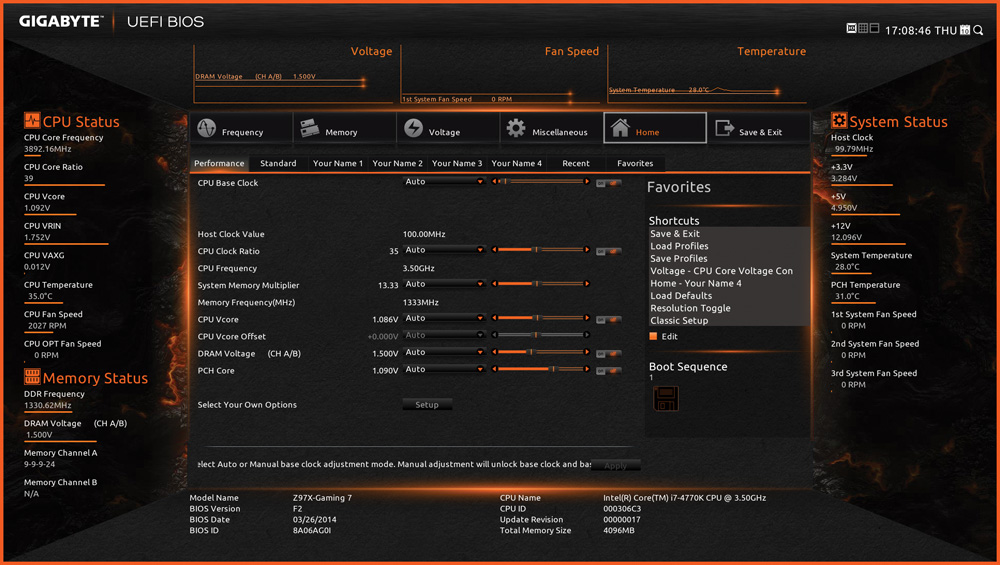This screenshot has width=1000, height=565.
Task: Open the Your Name 3 tab
Action: pyautogui.click(x=457, y=163)
